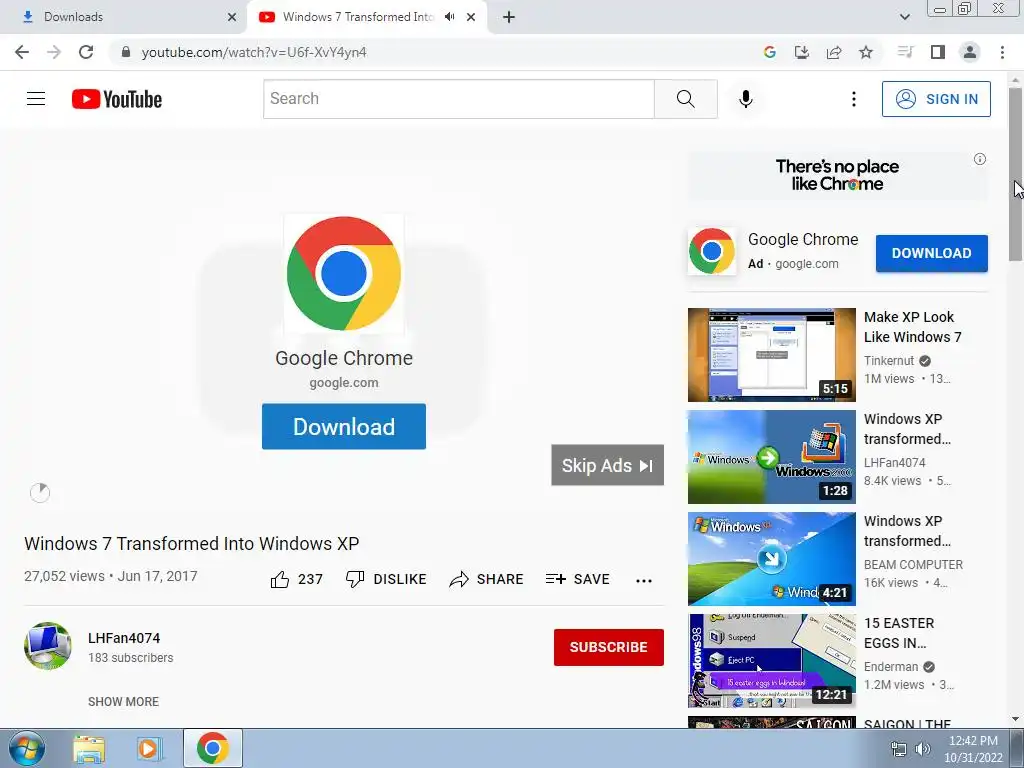Launch Windows Media Player from taskbar
Image resolution: width=1024 pixels, height=768 pixels.
coord(149,748)
